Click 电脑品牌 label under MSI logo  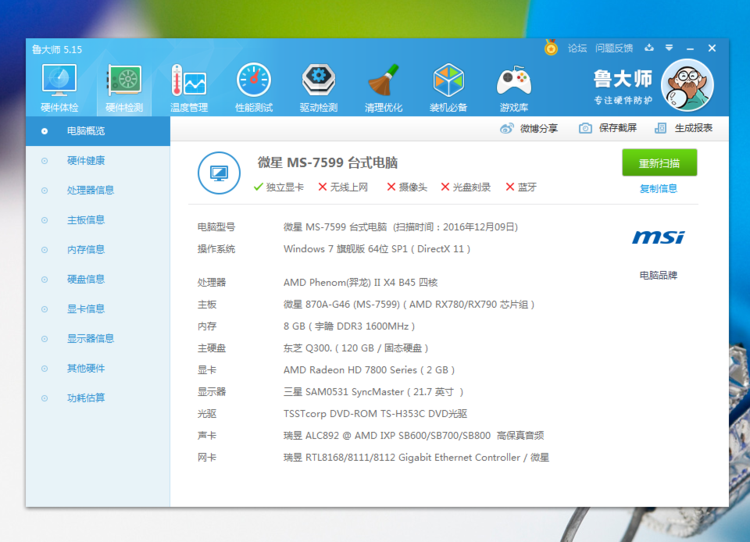click(x=659, y=275)
